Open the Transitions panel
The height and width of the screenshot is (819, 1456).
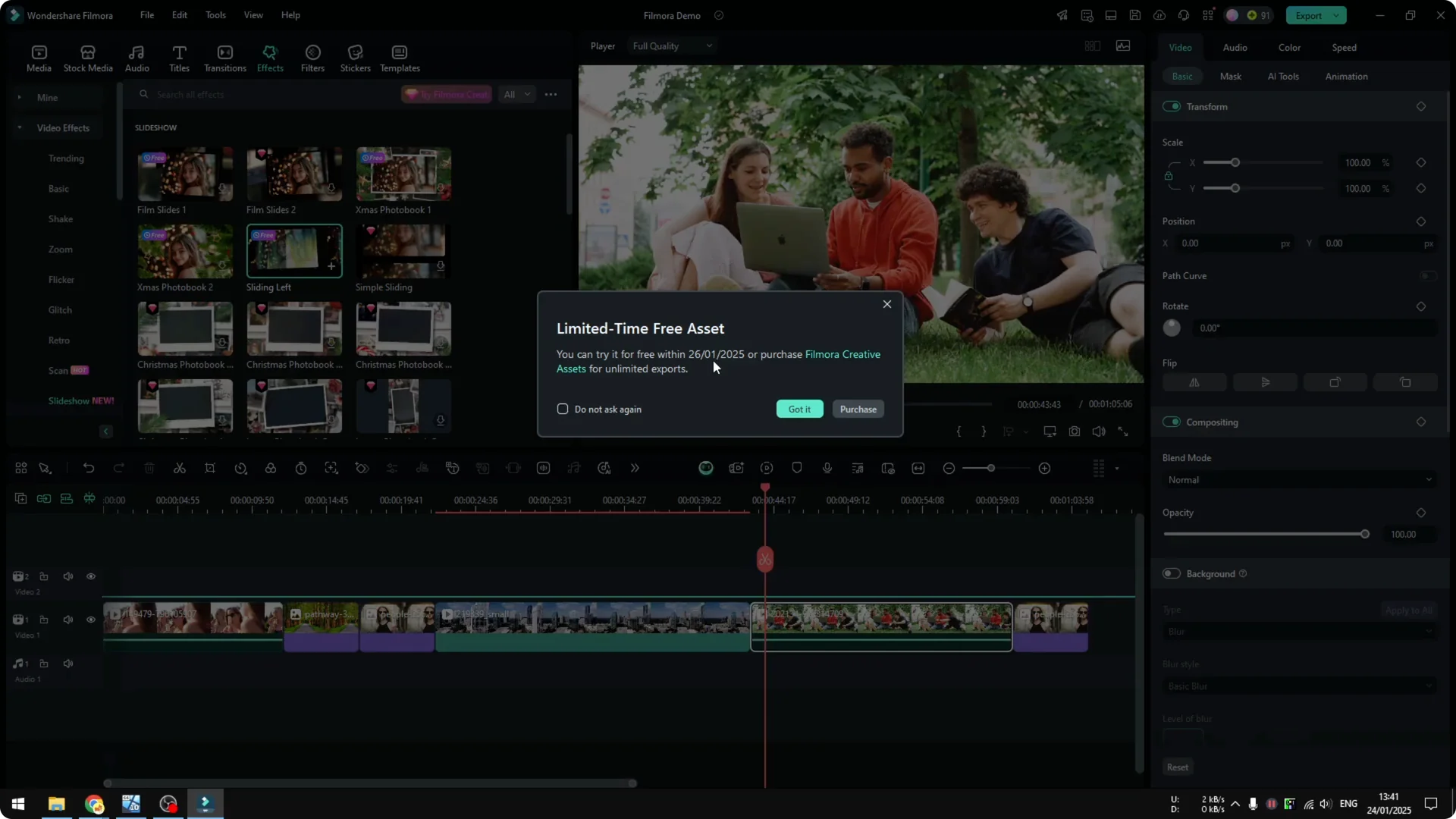(224, 58)
